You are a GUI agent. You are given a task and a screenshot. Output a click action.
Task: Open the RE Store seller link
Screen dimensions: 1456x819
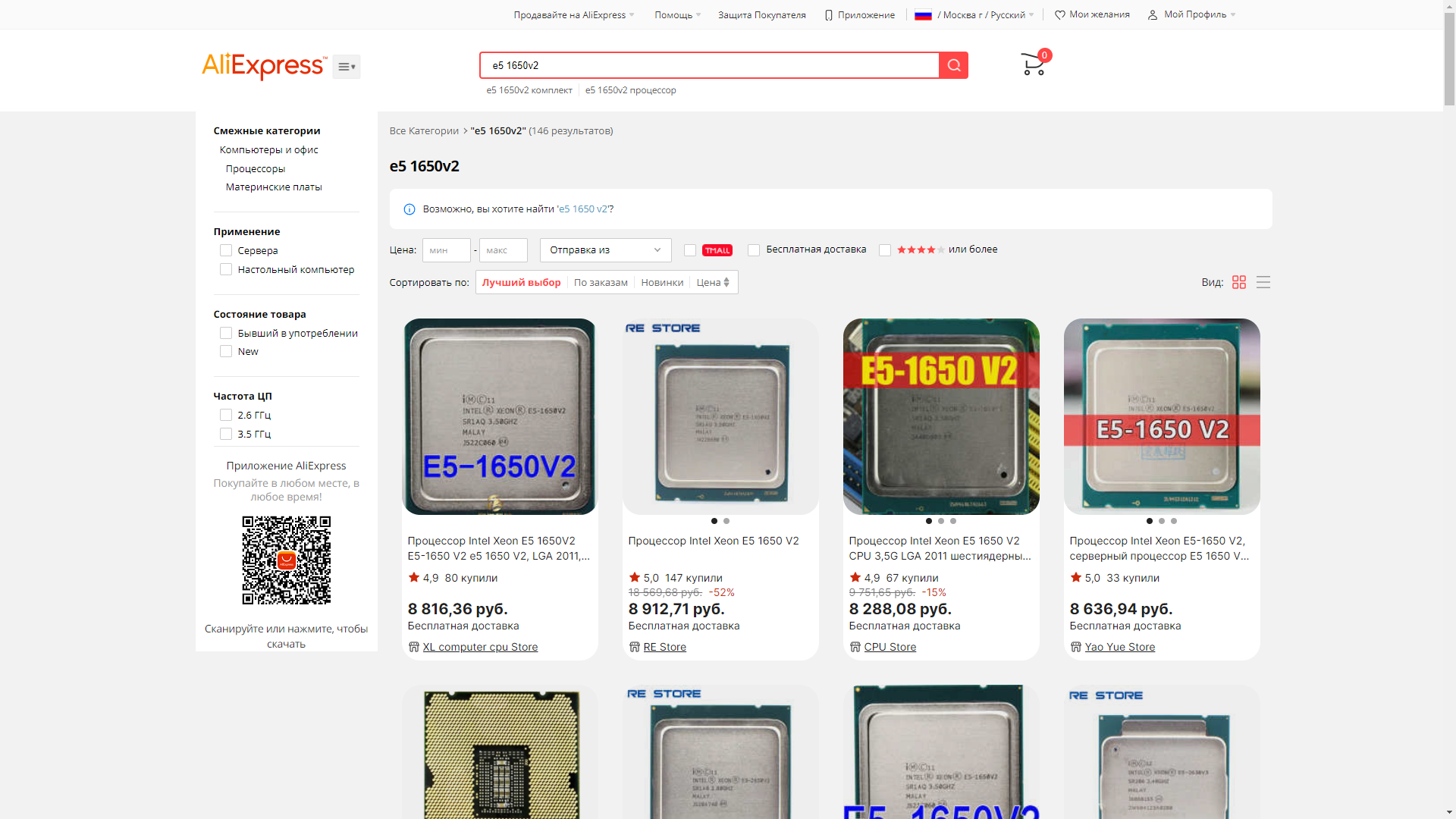coord(664,647)
